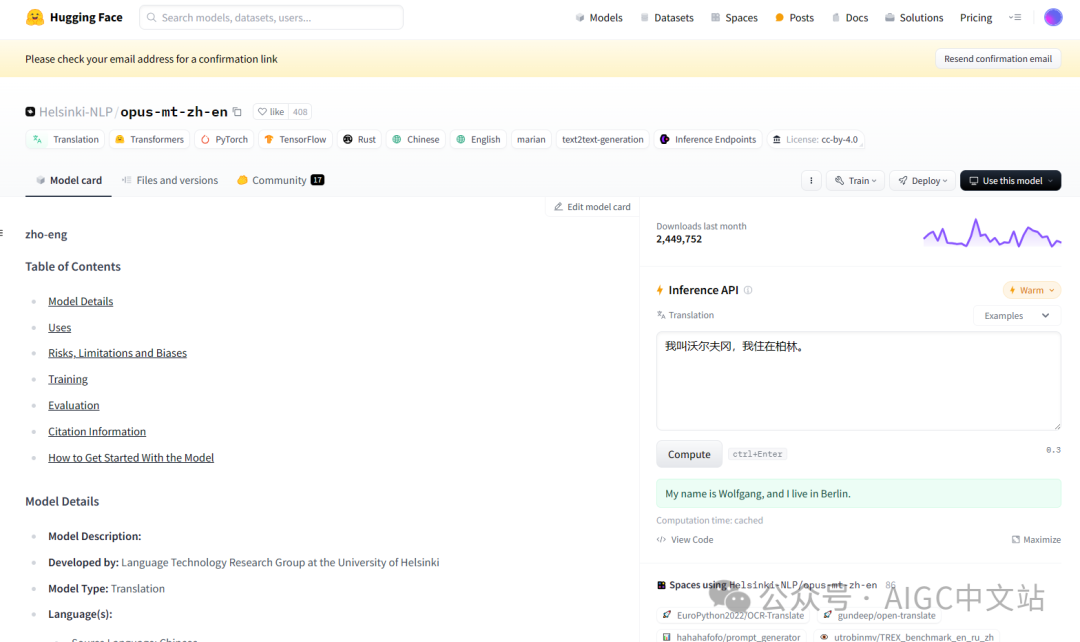Like the opus-mt-zh-en model
The image size is (1080, 642).
[x=271, y=112]
